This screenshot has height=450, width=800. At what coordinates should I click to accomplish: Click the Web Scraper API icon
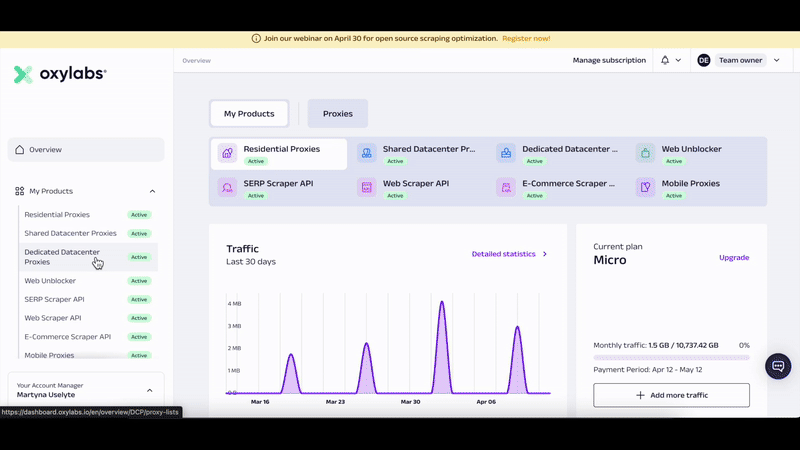coord(367,188)
